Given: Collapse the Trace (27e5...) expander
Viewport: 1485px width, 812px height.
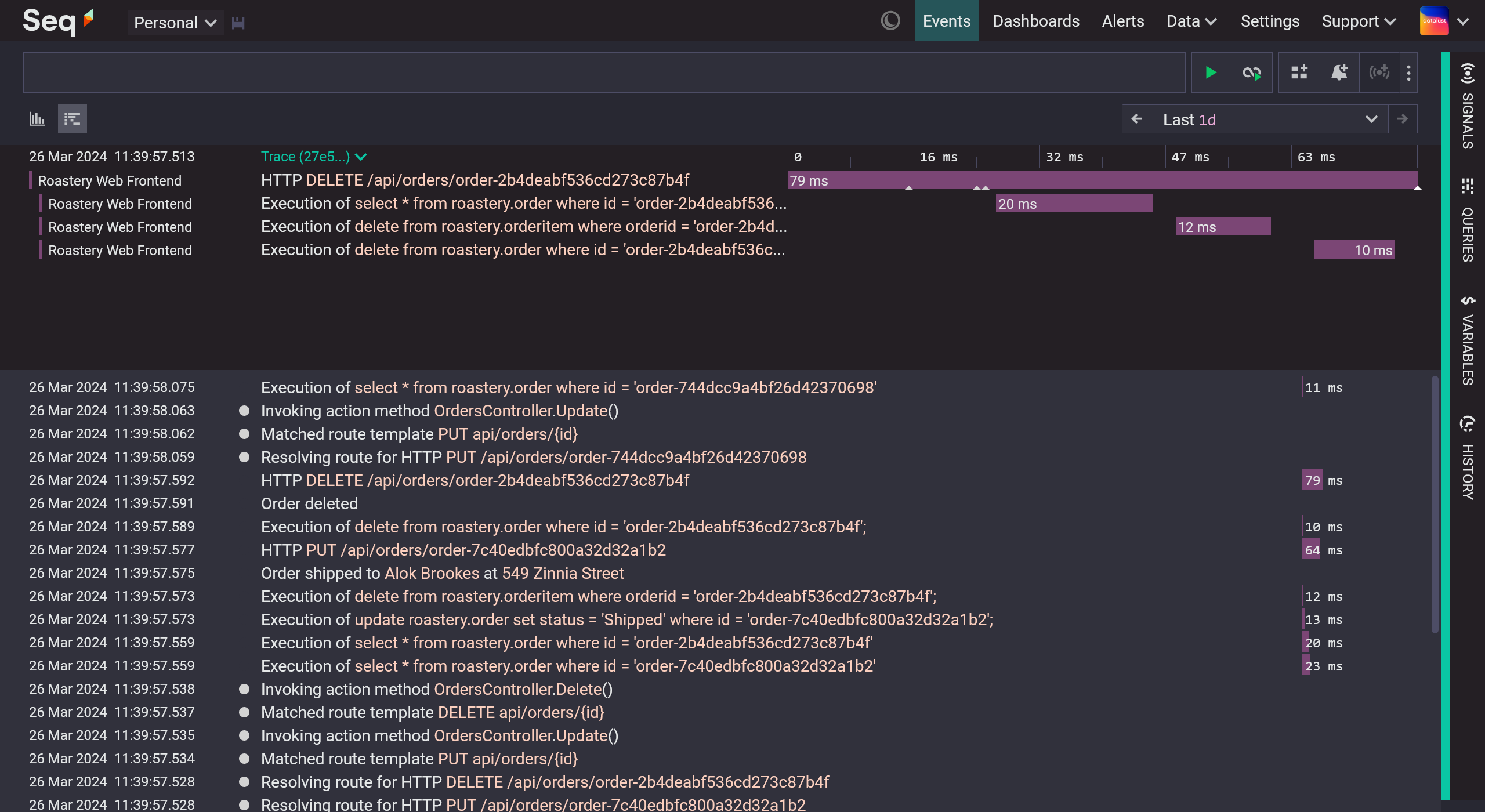Looking at the screenshot, I should click(x=314, y=157).
